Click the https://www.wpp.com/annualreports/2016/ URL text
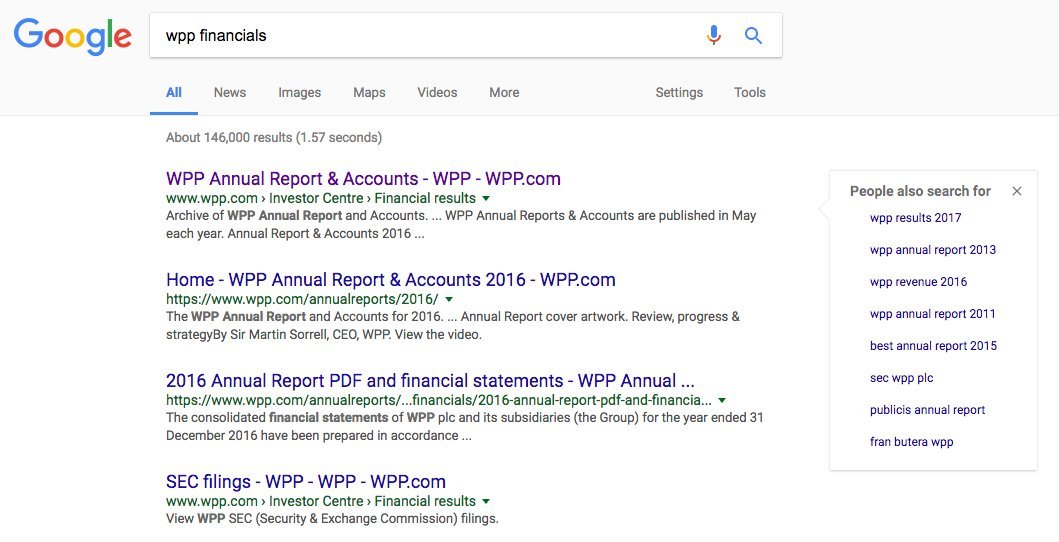This screenshot has width=1059, height=542. point(302,299)
